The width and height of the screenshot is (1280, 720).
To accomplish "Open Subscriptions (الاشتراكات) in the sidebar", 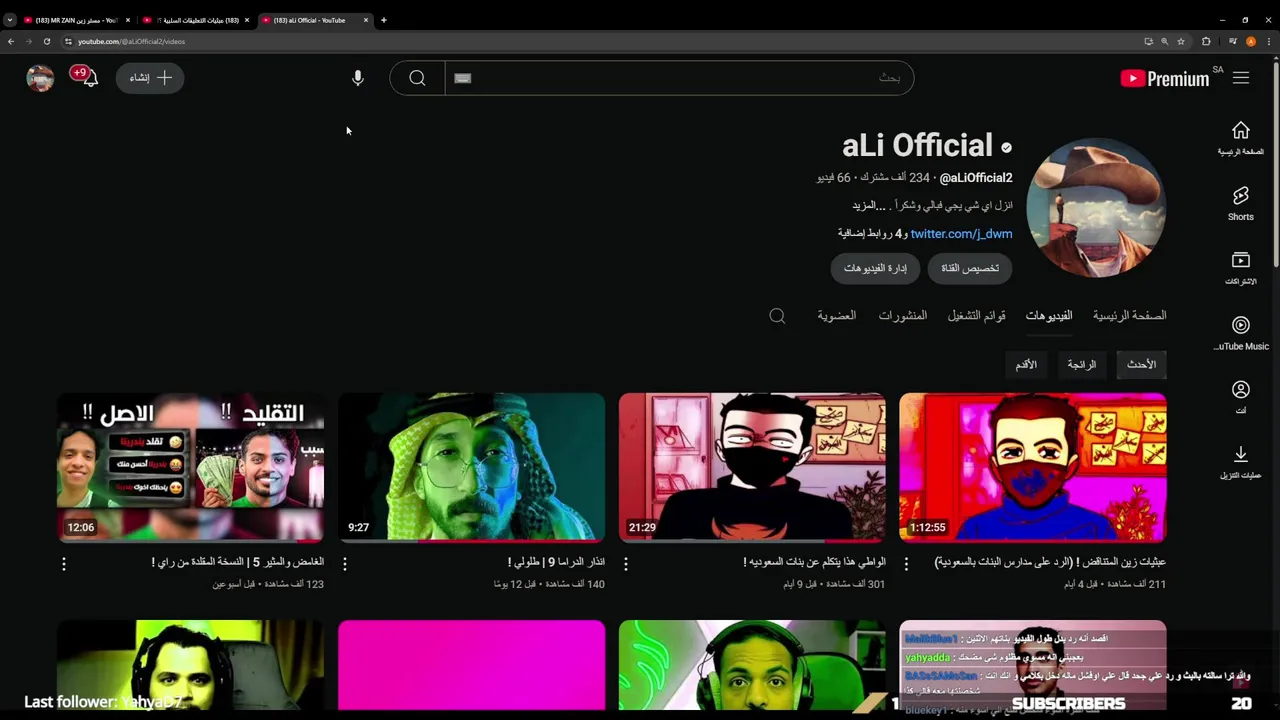I will click(x=1240, y=268).
